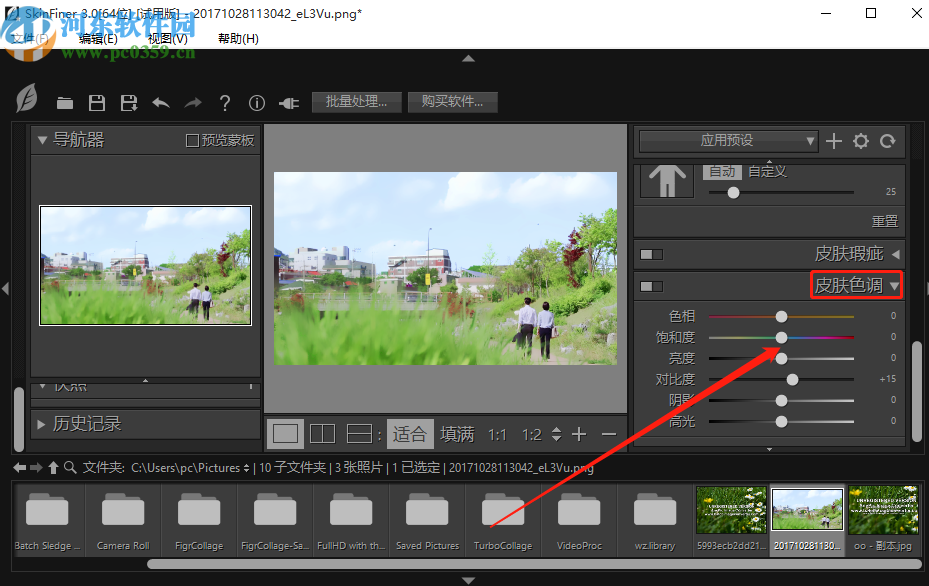Click 重置 to reset skin mask

885,221
